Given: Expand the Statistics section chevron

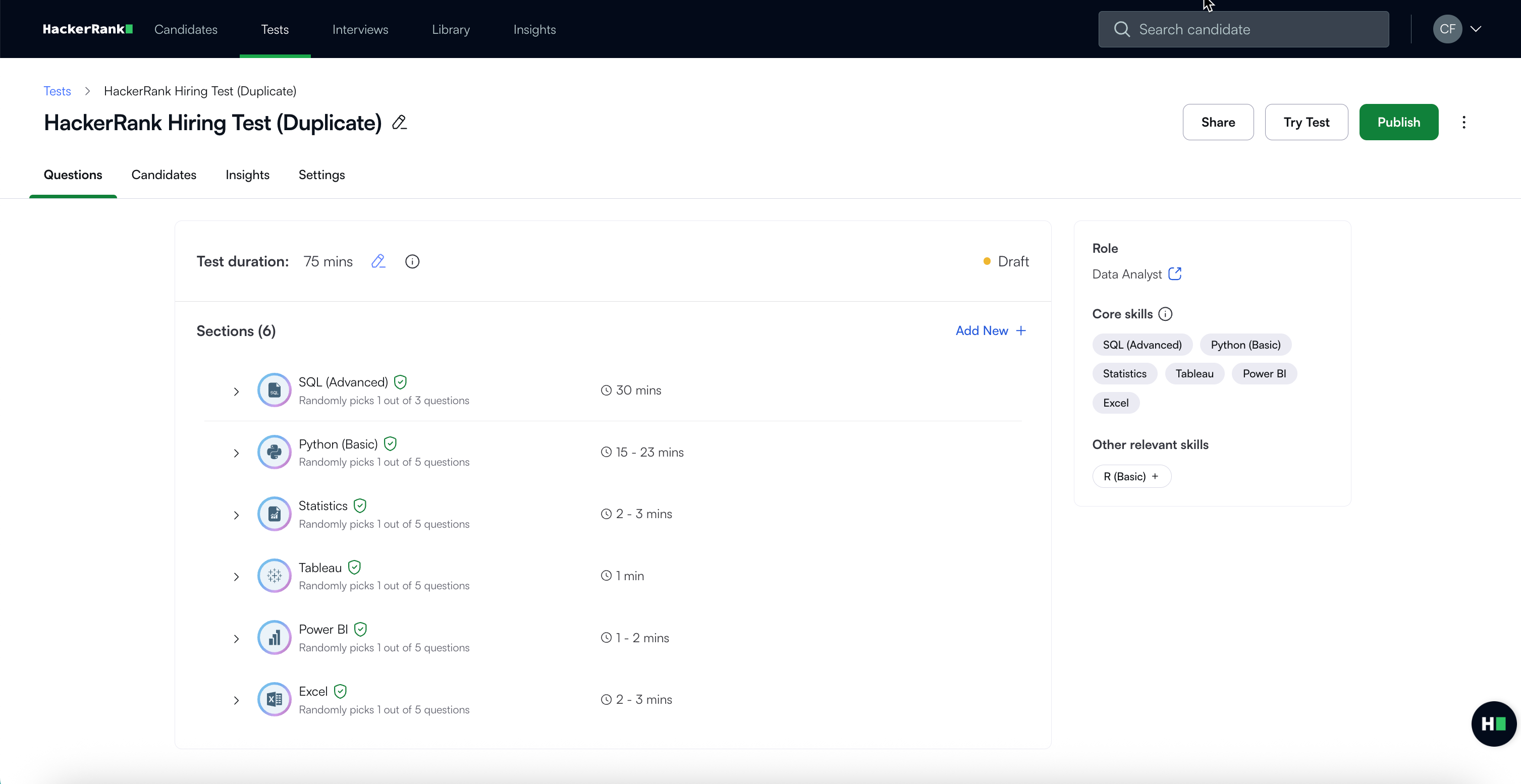Looking at the screenshot, I should (x=236, y=516).
